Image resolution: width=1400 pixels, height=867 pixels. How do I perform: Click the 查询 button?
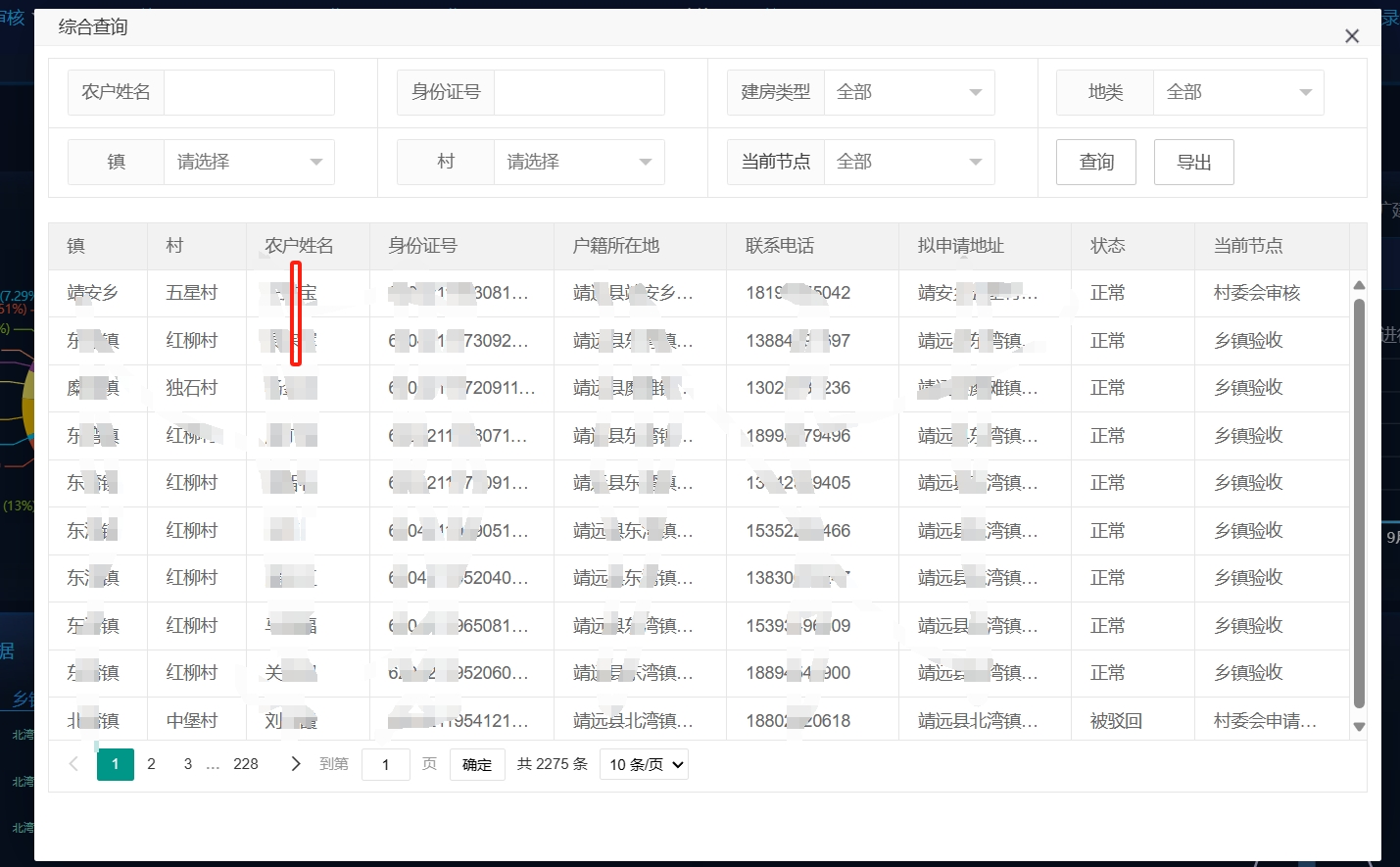(x=1096, y=162)
